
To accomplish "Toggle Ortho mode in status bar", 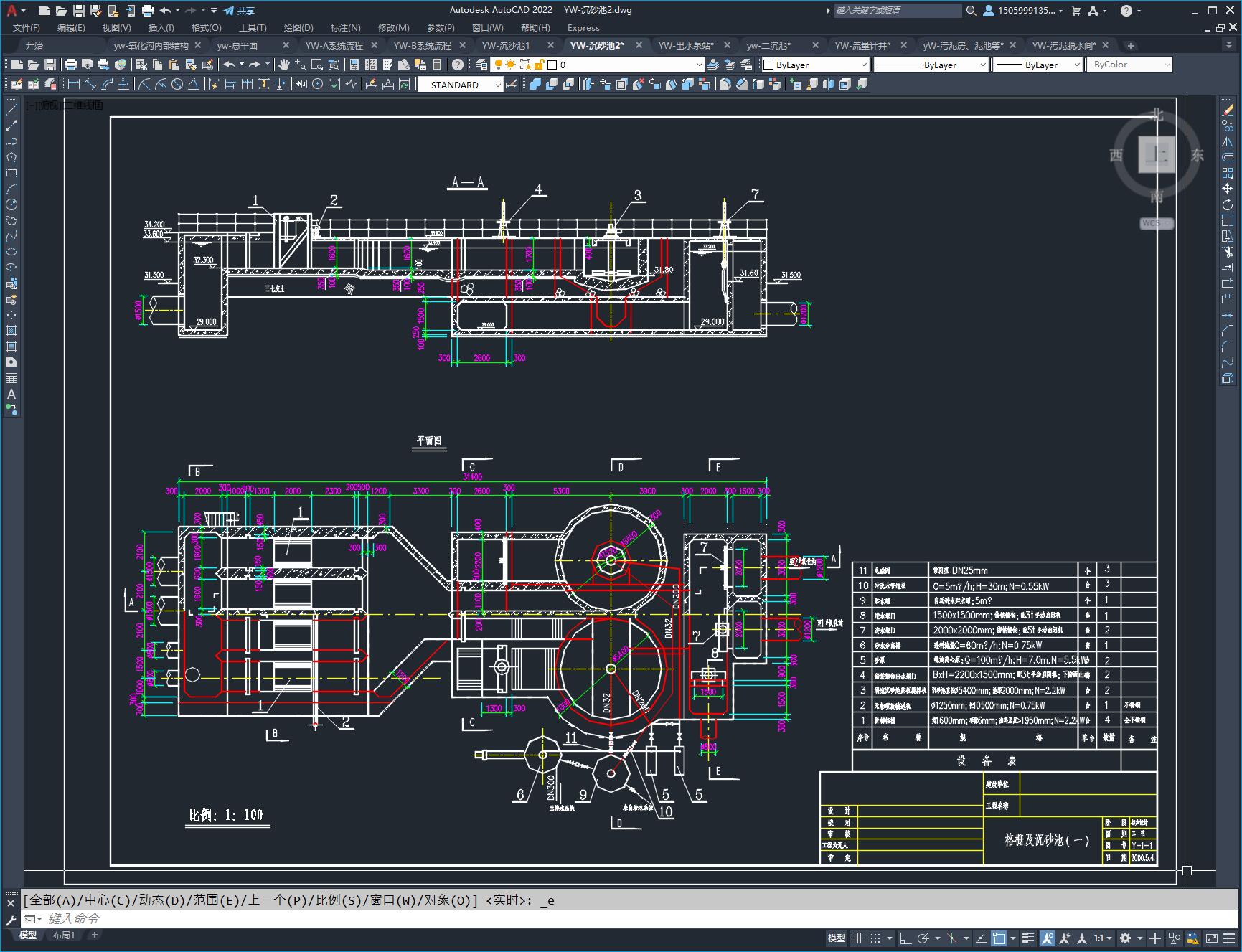I will click(x=905, y=938).
